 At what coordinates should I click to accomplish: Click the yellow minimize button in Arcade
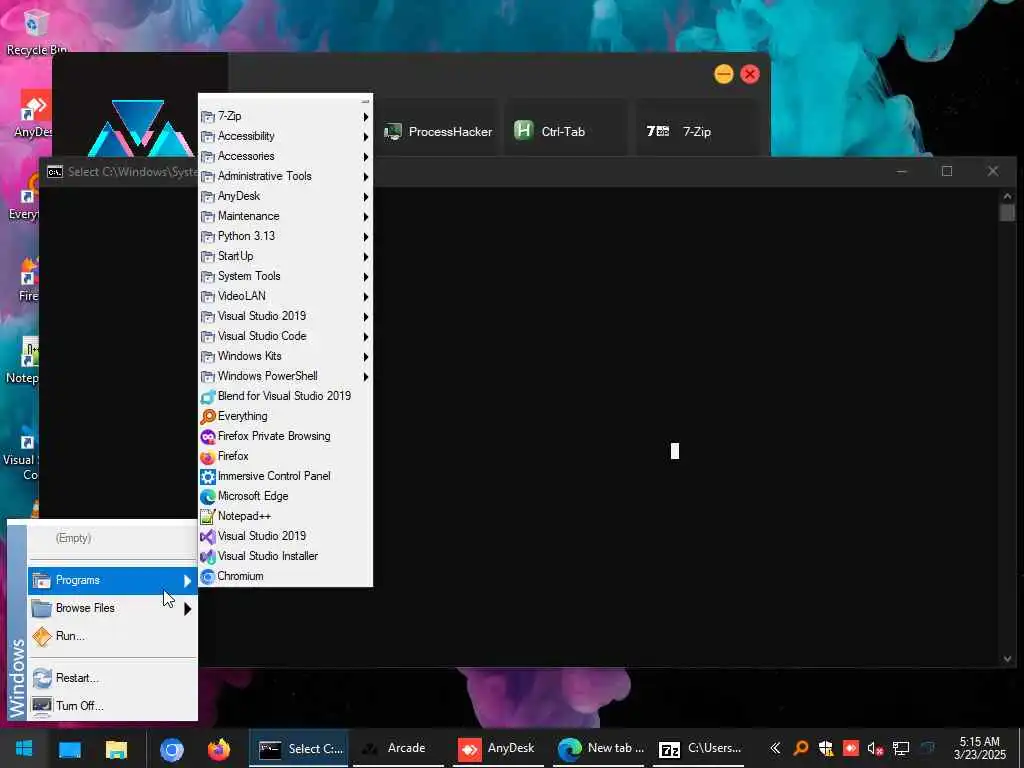(724, 74)
